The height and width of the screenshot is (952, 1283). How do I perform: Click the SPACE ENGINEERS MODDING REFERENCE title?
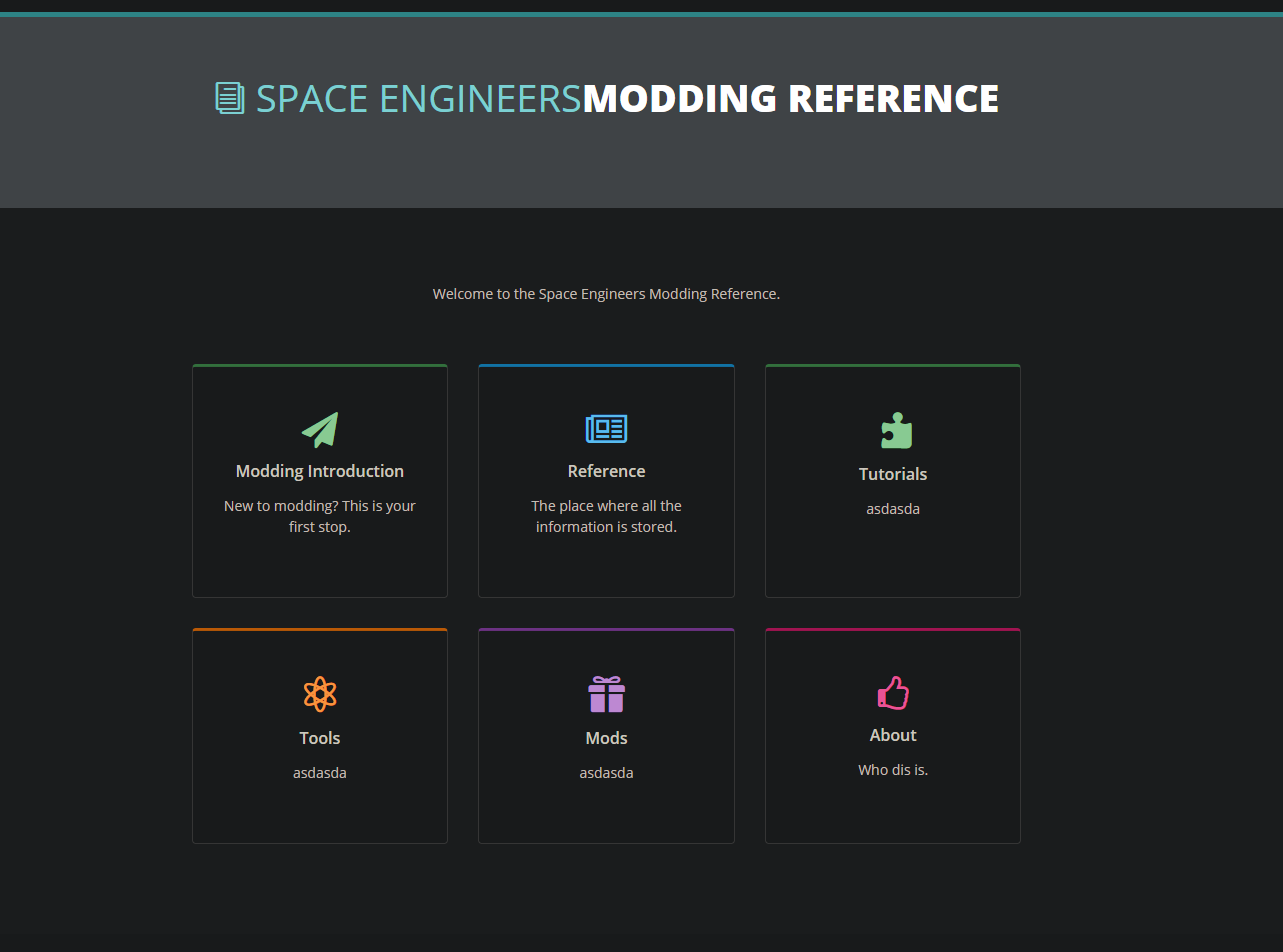click(x=608, y=98)
